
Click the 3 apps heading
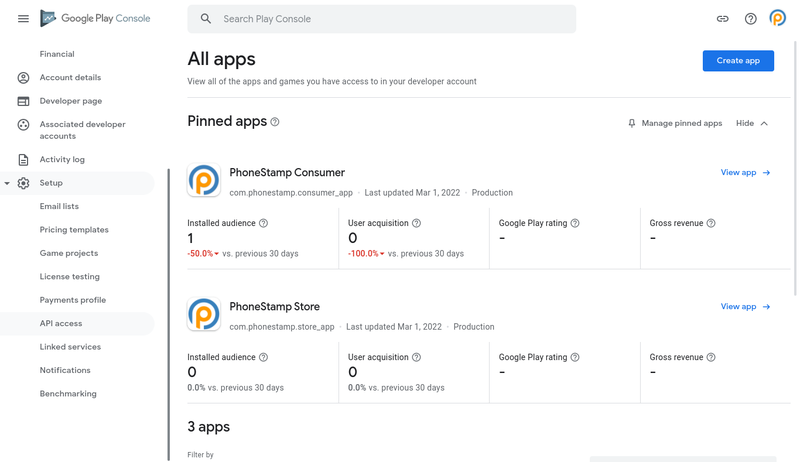(x=209, y=427)
